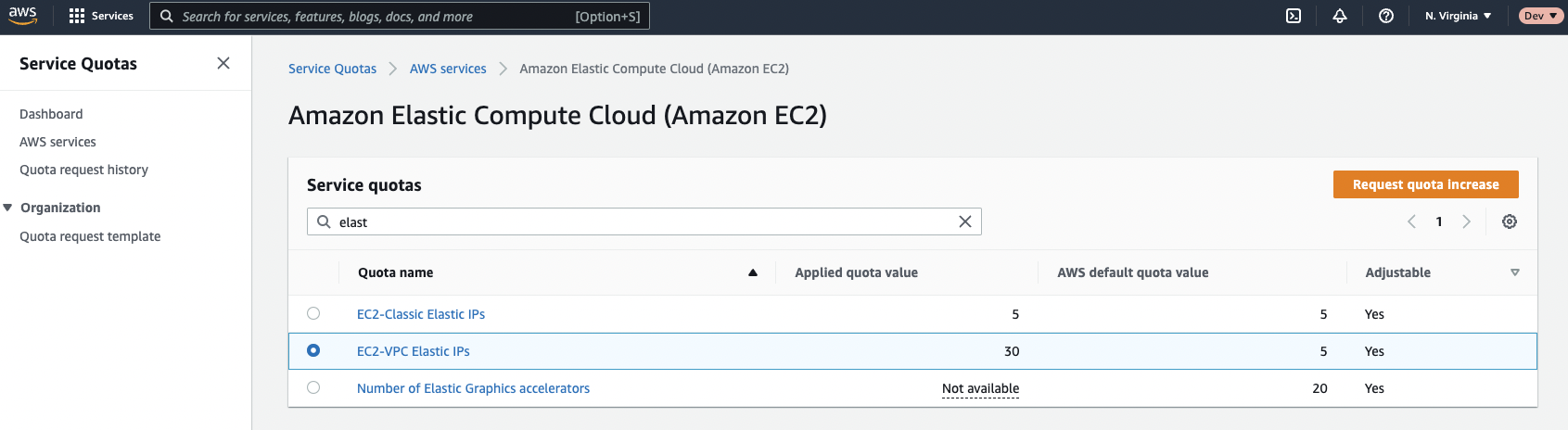Screen dimensions: 1568x430
Task: Select the EC2-Classic Elastic IPs radio button
Action: coord(313,313)
